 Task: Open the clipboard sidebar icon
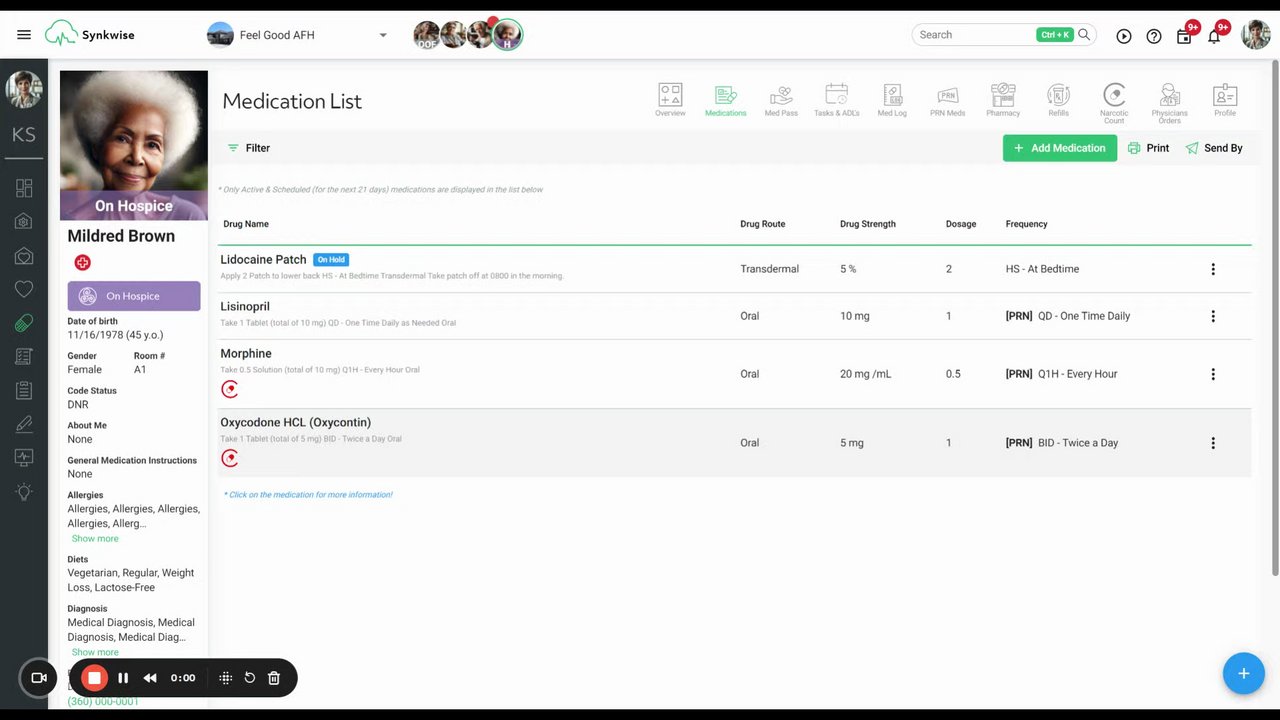tap(24, 390)
